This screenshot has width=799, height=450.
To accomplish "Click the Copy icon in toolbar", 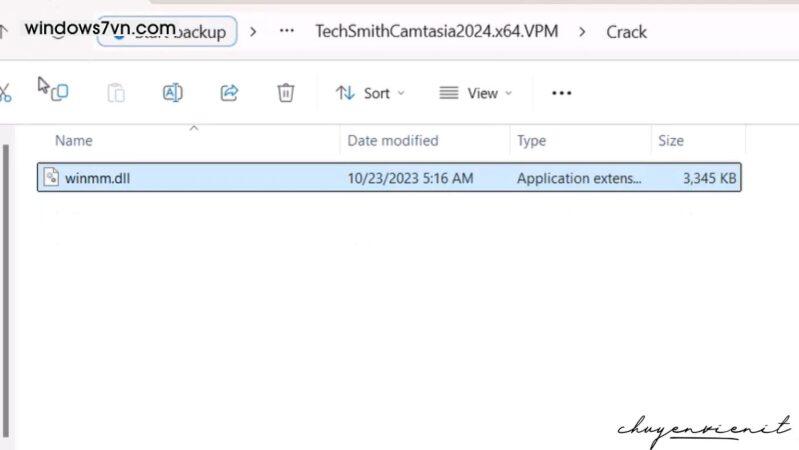I will [x=58, y=92].
